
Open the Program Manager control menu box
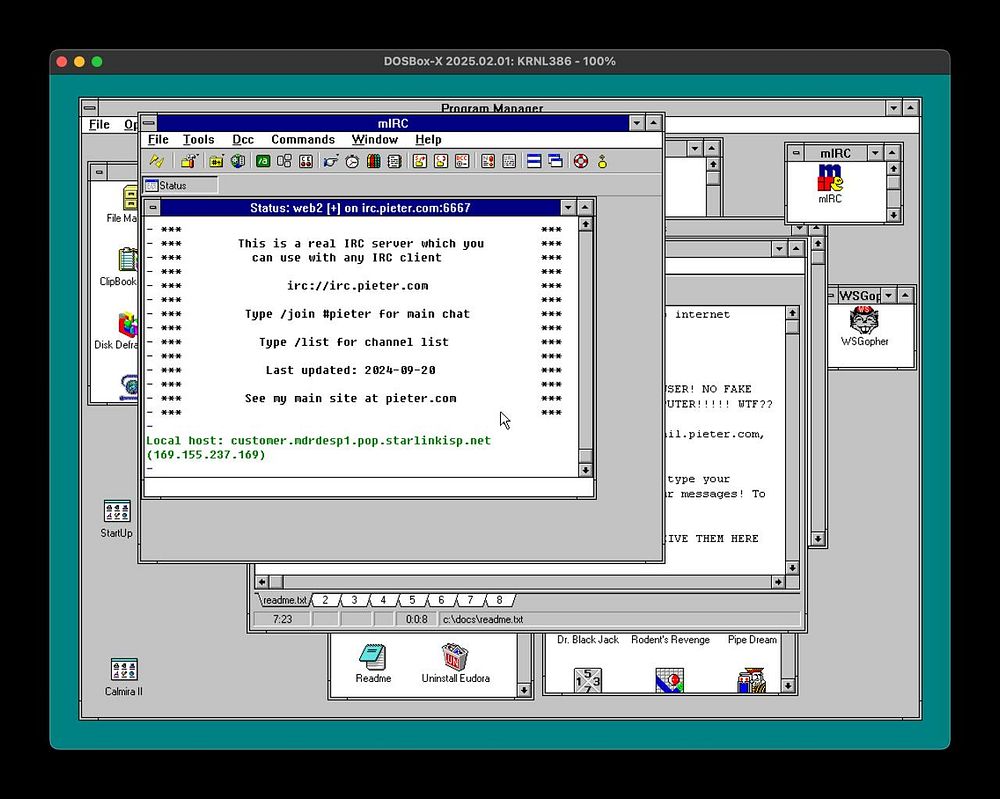pyautogui.click(x=90, y=108)
